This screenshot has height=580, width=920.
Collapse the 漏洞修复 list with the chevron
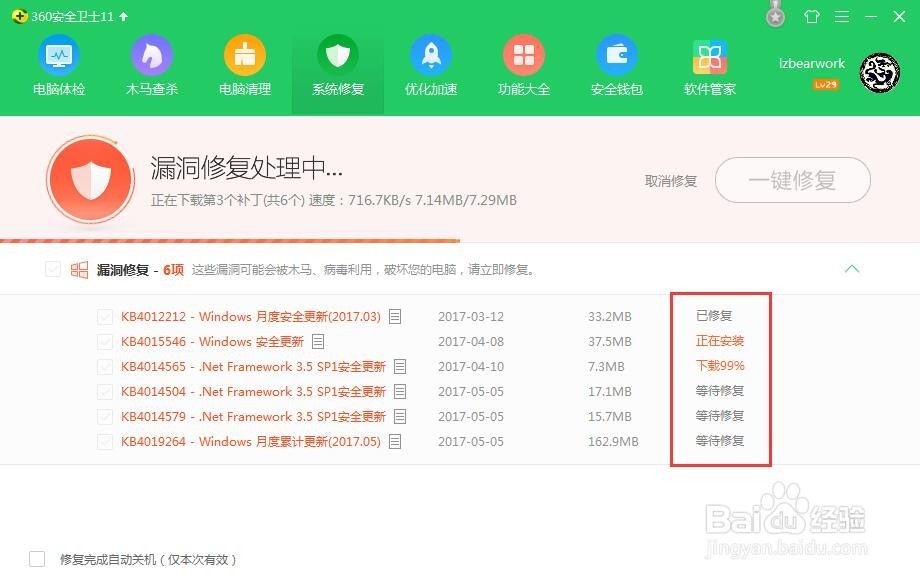[852, 269]
